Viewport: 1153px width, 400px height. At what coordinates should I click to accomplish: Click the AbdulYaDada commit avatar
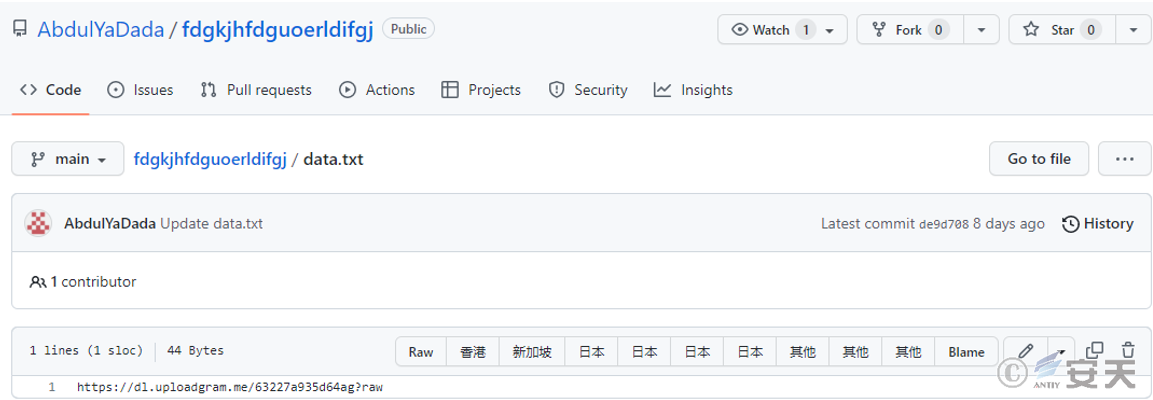click(38, 224)
